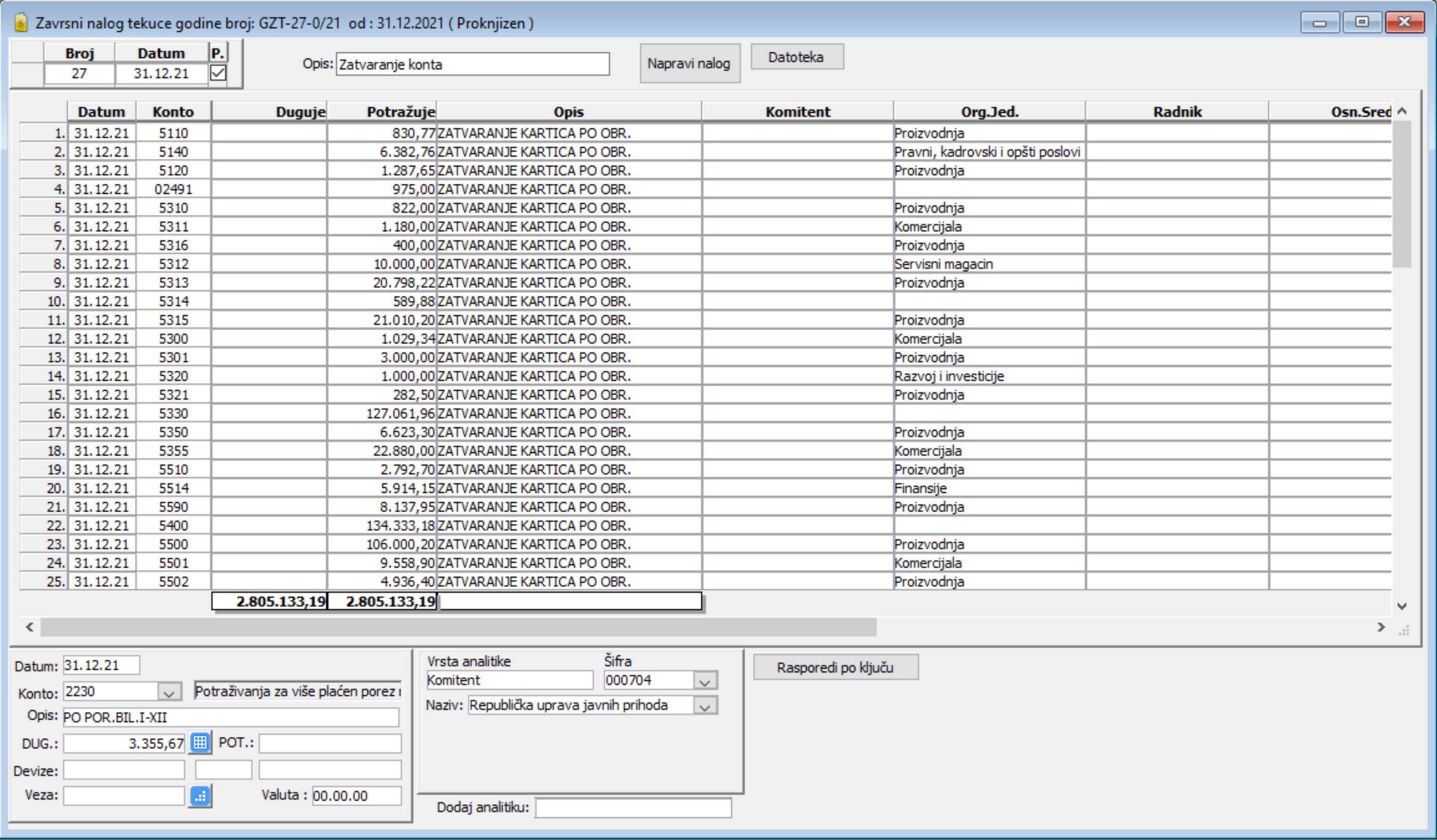The width and height of the screenshot is (1437, 840).
Task: Click the table scroll-up arrow icon
Action: point(1402,111)
